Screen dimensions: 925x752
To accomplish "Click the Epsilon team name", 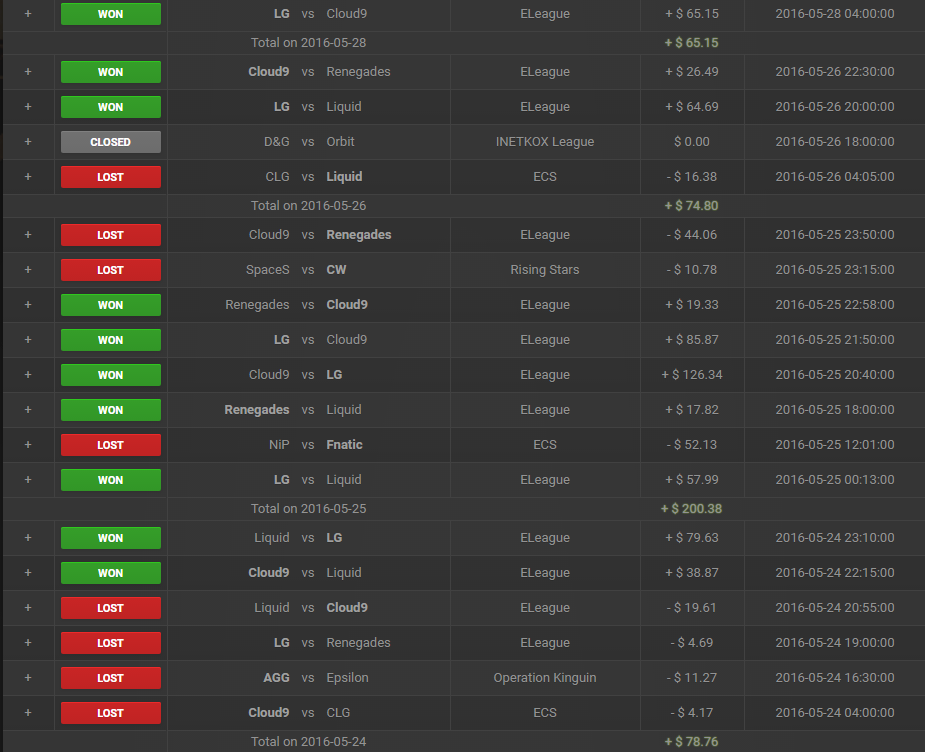I will (x=347, y=678).
